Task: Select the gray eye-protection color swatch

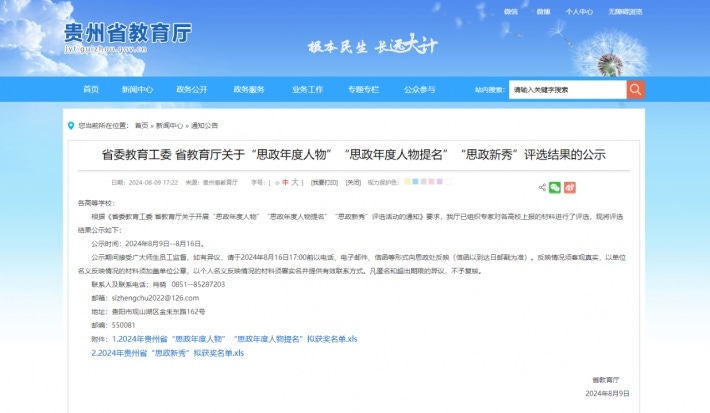Action: click(423, 182)
